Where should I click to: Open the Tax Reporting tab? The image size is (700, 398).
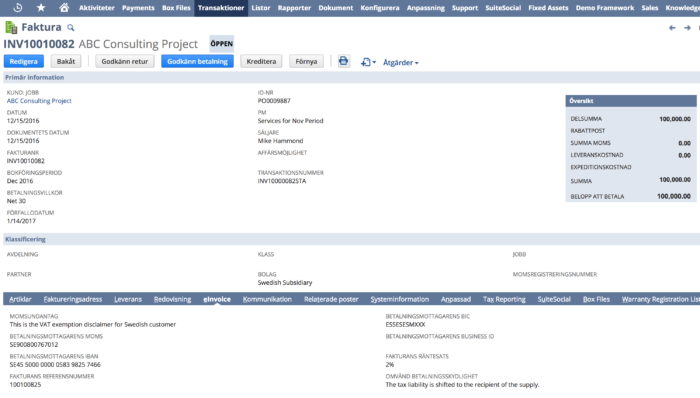point(504,299)
